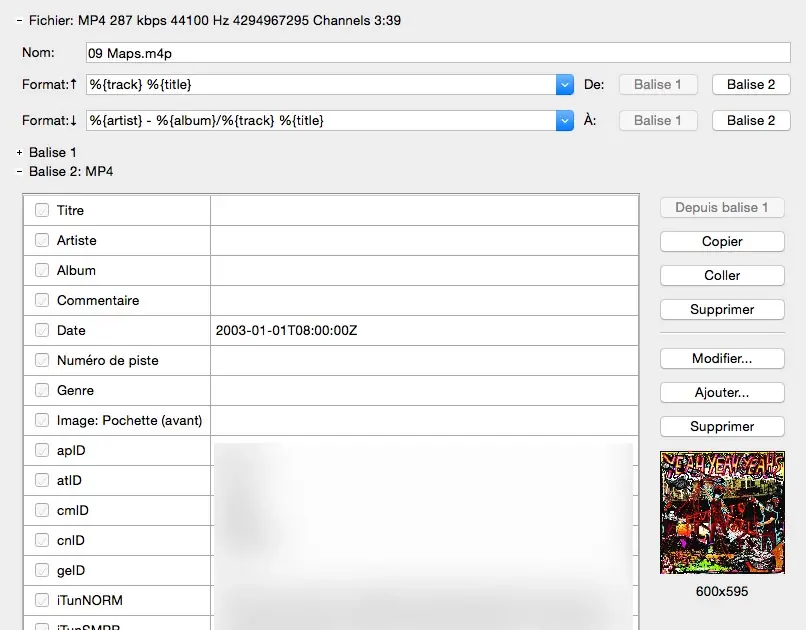The width and height of the screenshot is (806, 630).
Task: Click the Copier button
Action: (x=721, y=241)
